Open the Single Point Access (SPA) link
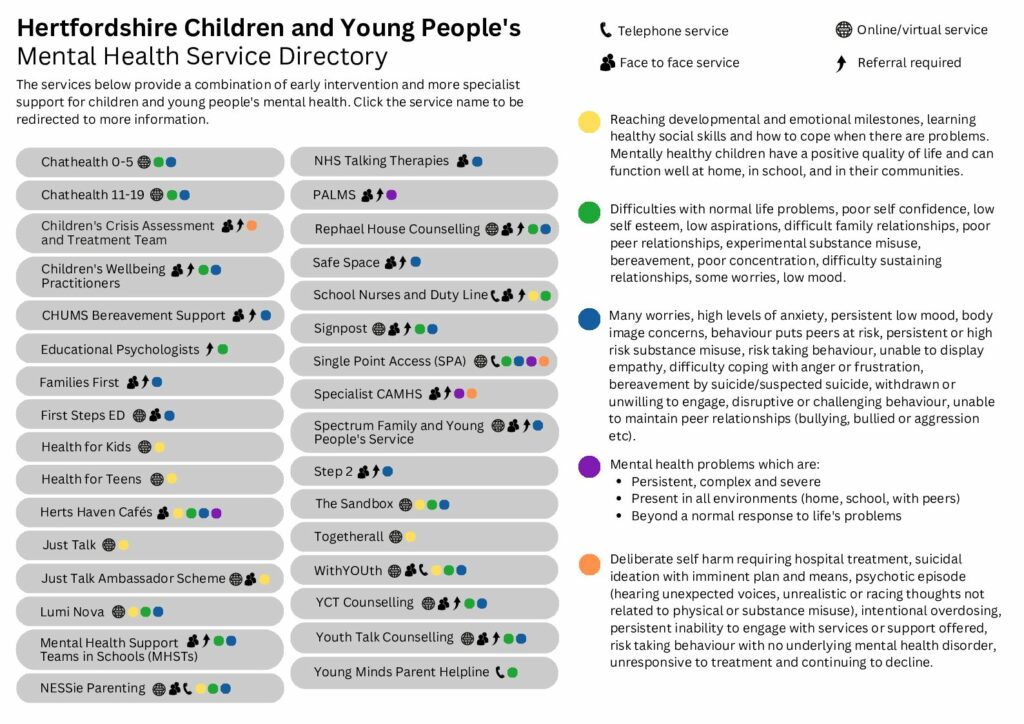 [x=389, y=361]
